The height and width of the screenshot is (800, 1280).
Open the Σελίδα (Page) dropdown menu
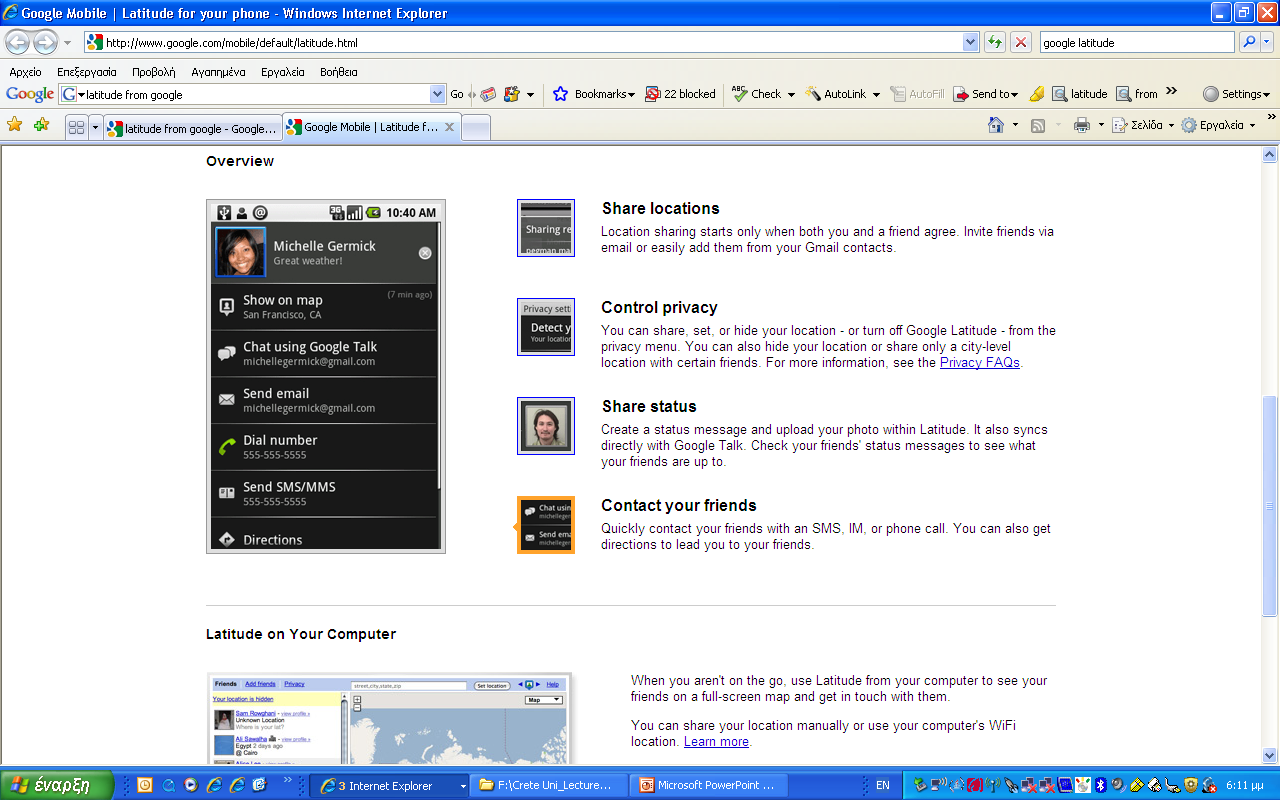coord(1141,125)
